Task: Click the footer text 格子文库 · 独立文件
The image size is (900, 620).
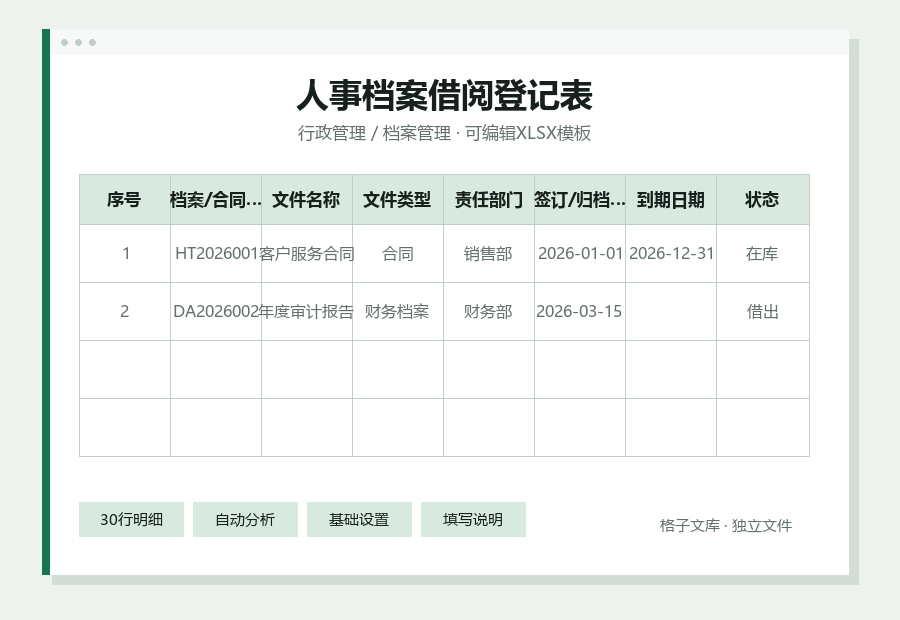Action: [x=726, y=525]
